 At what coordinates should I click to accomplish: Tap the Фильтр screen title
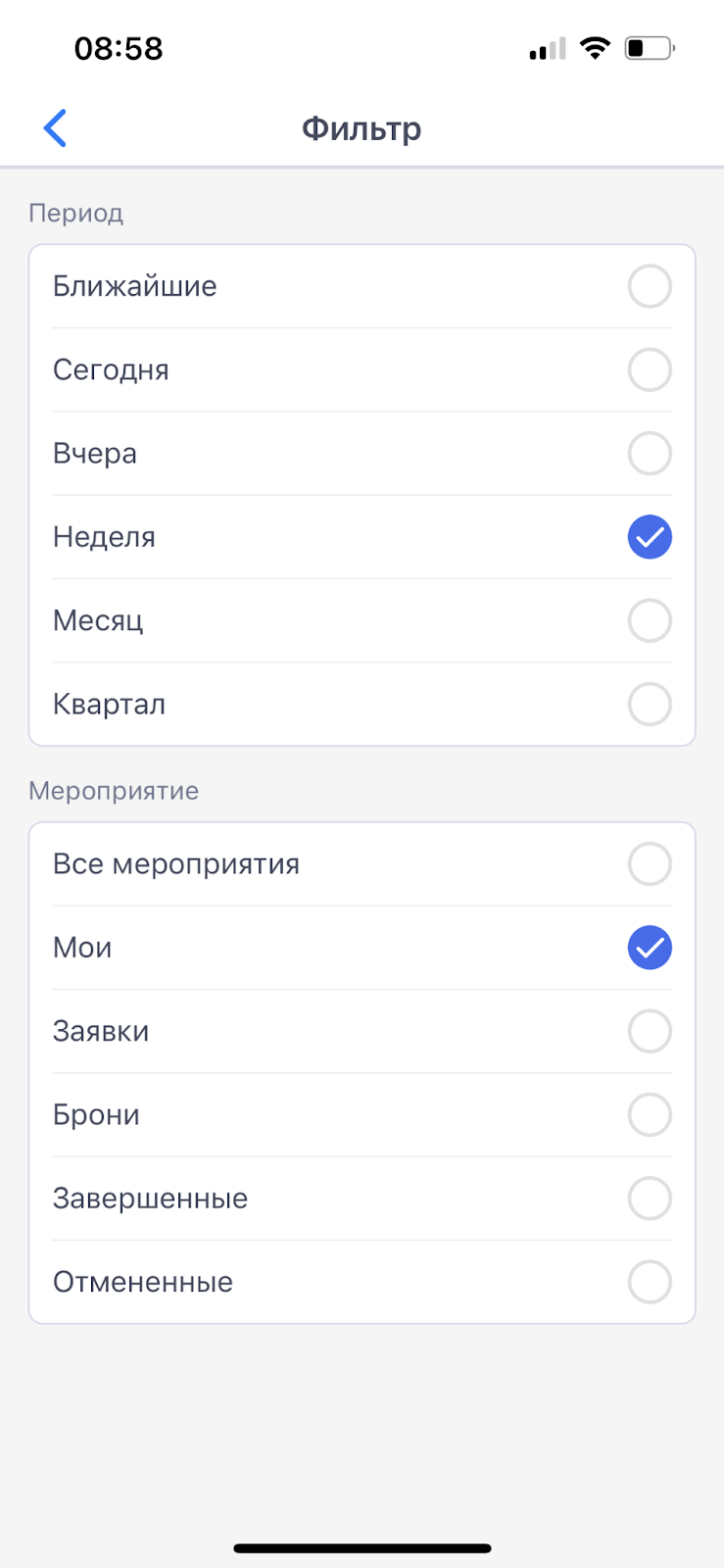pyautogui.click(x=362, y=128)
